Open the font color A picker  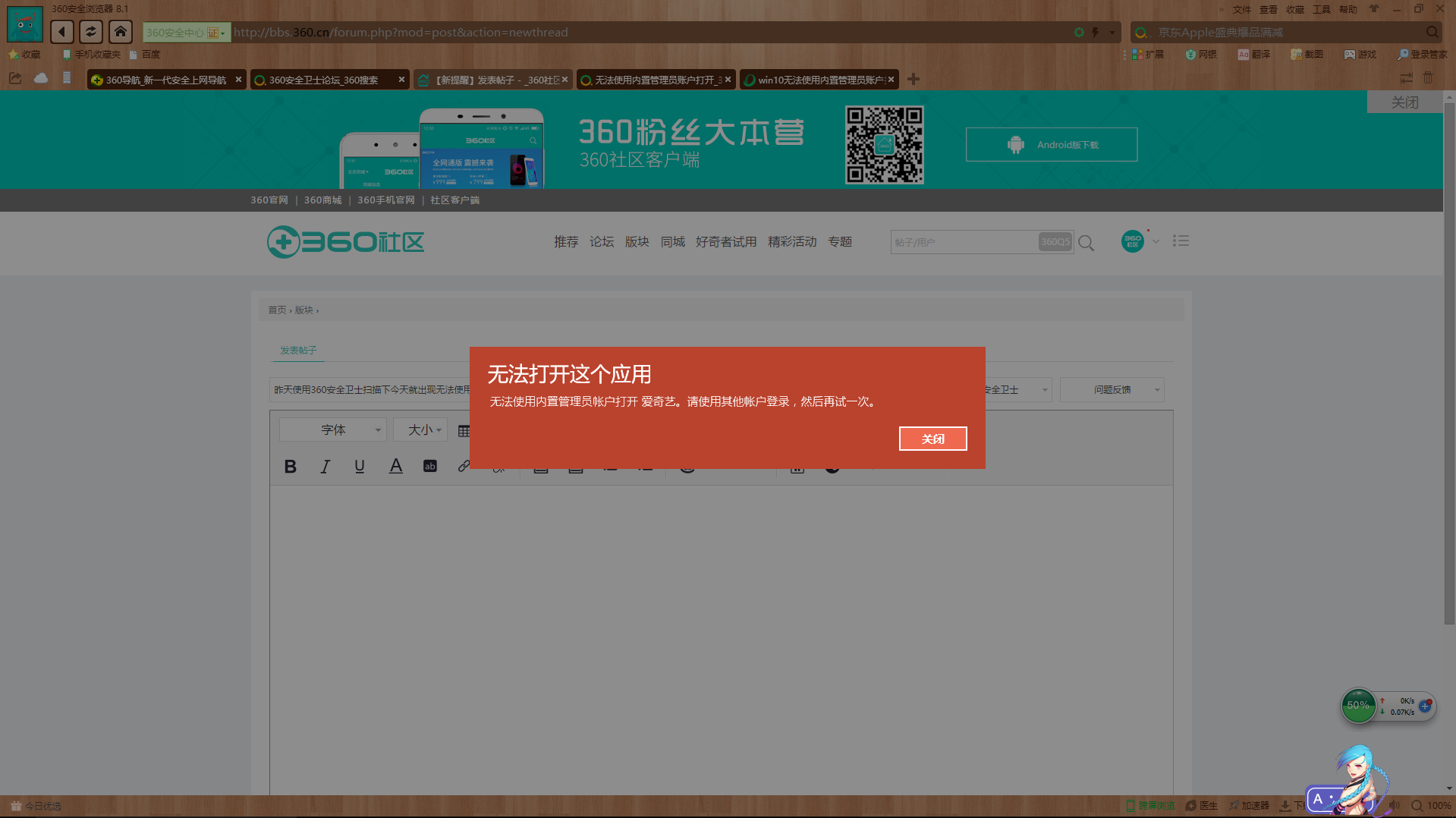(x=395, y=466)
